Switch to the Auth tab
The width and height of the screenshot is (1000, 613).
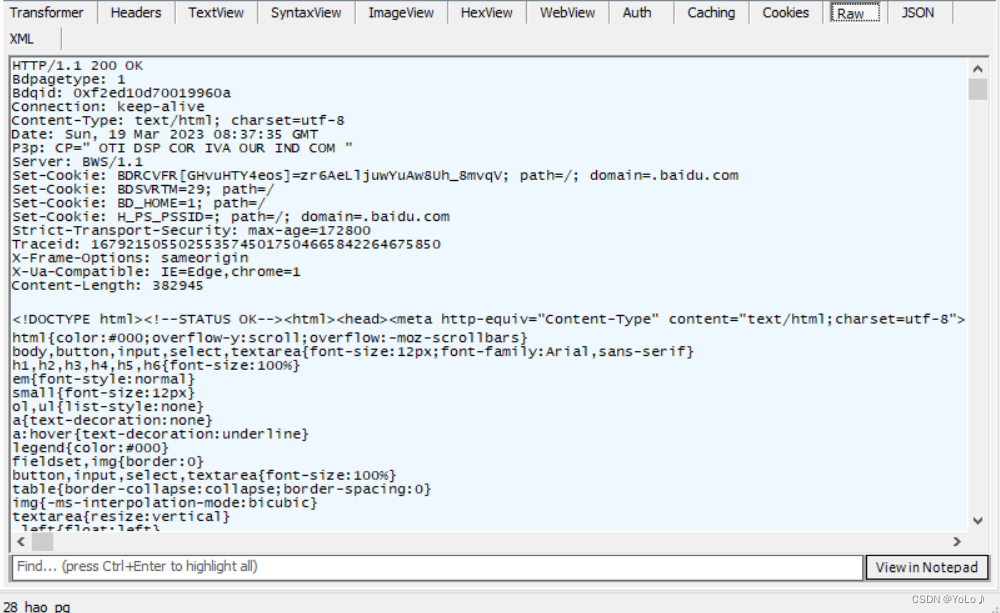(637, 13)
